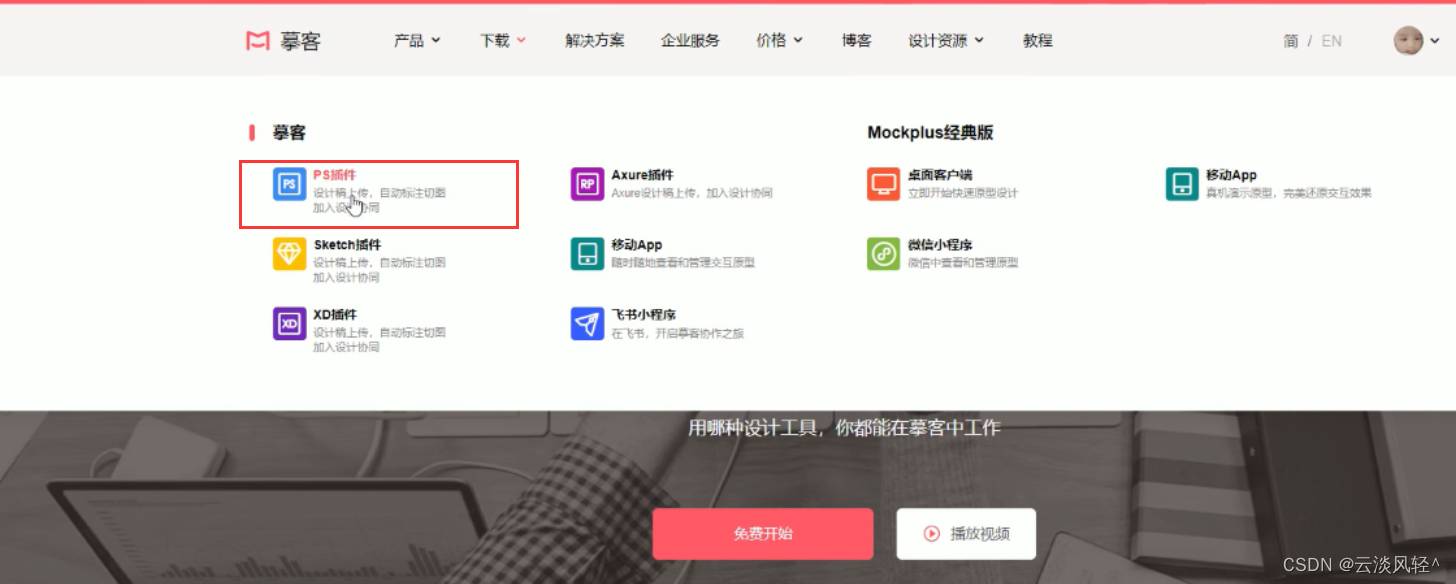Click the 飞书小程序 title link
The width and height of the screenshot is (1456, 584).
point(644,315)
